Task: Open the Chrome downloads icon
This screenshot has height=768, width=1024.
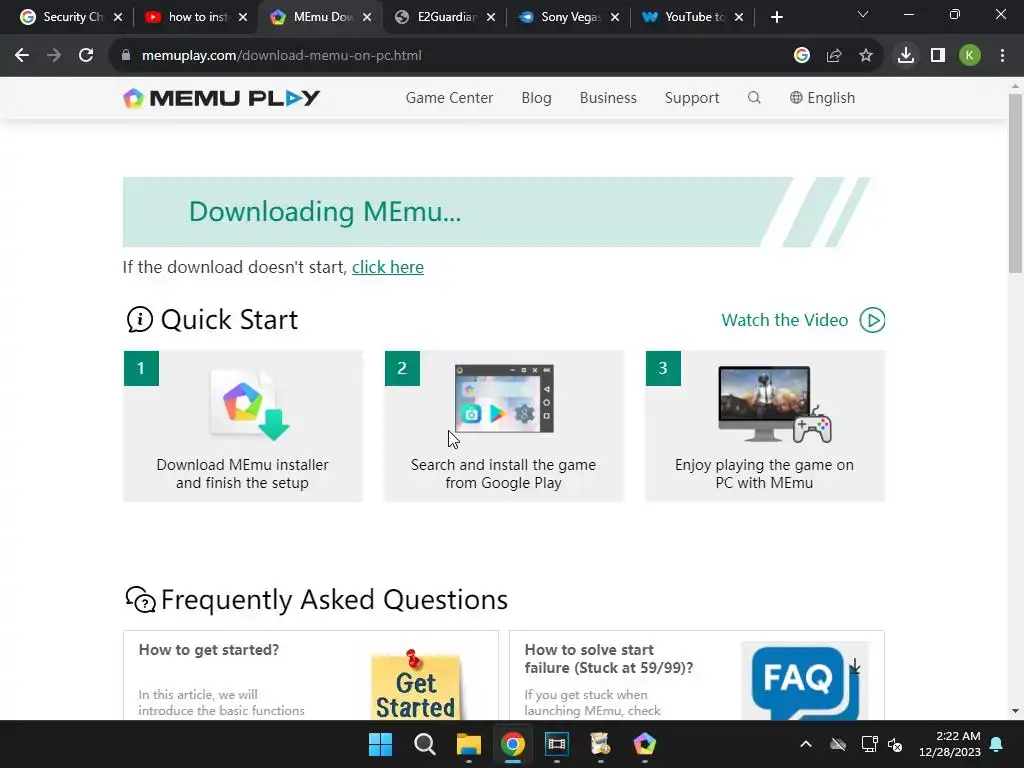Action: pos(906,56)
